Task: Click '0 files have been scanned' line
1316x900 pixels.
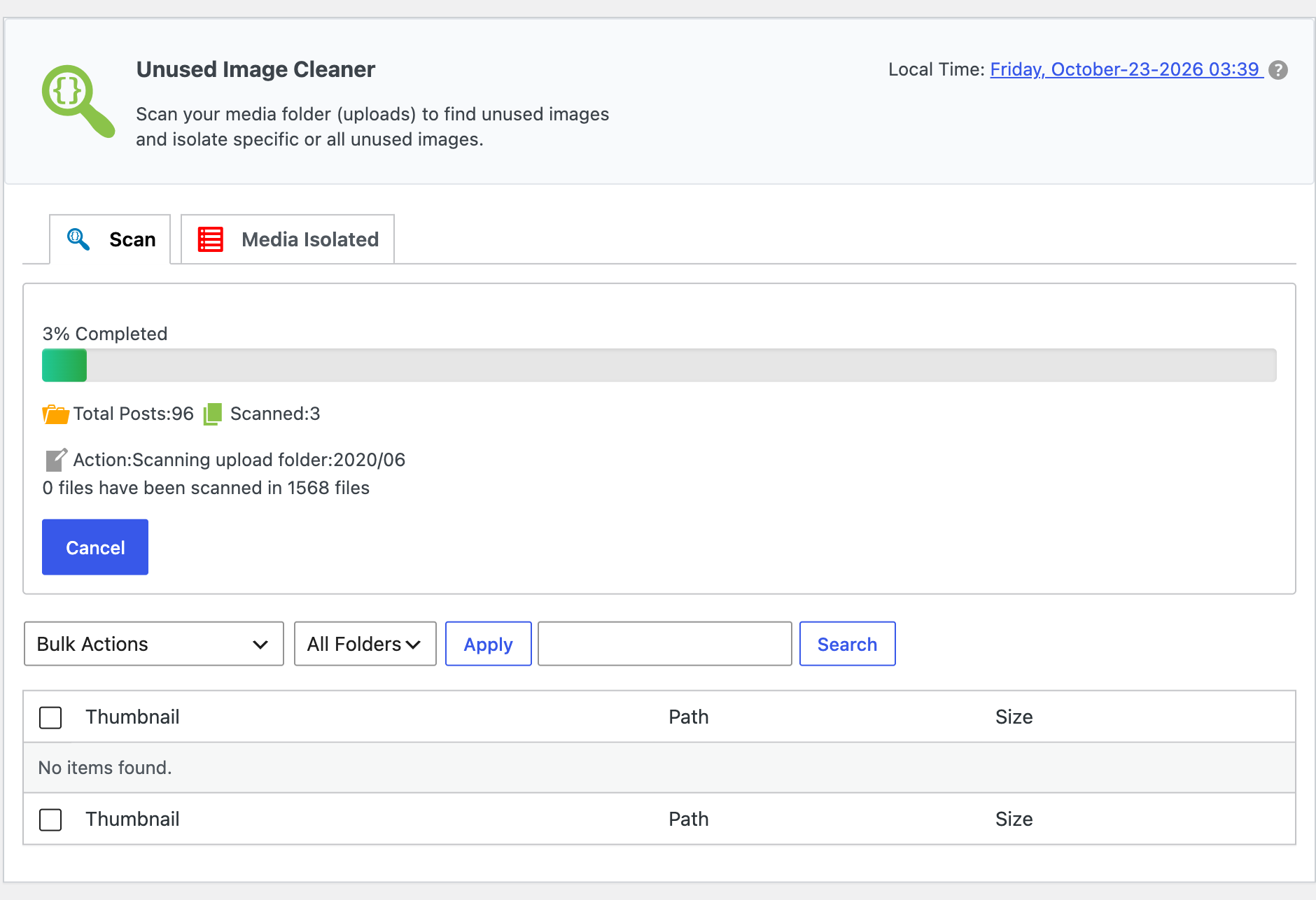Action: click(206, 488)
